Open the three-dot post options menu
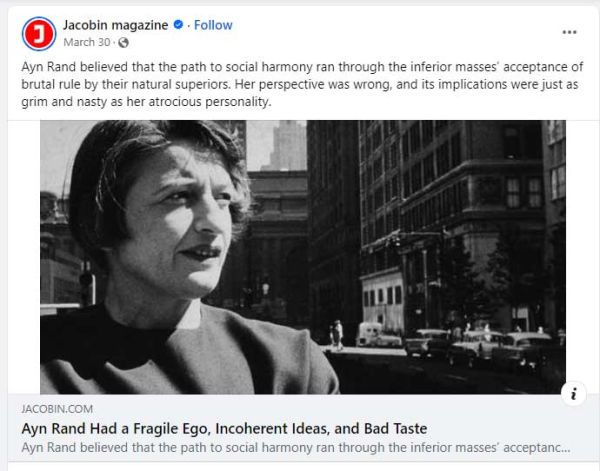The image size is (600, 471). [569, 32]
